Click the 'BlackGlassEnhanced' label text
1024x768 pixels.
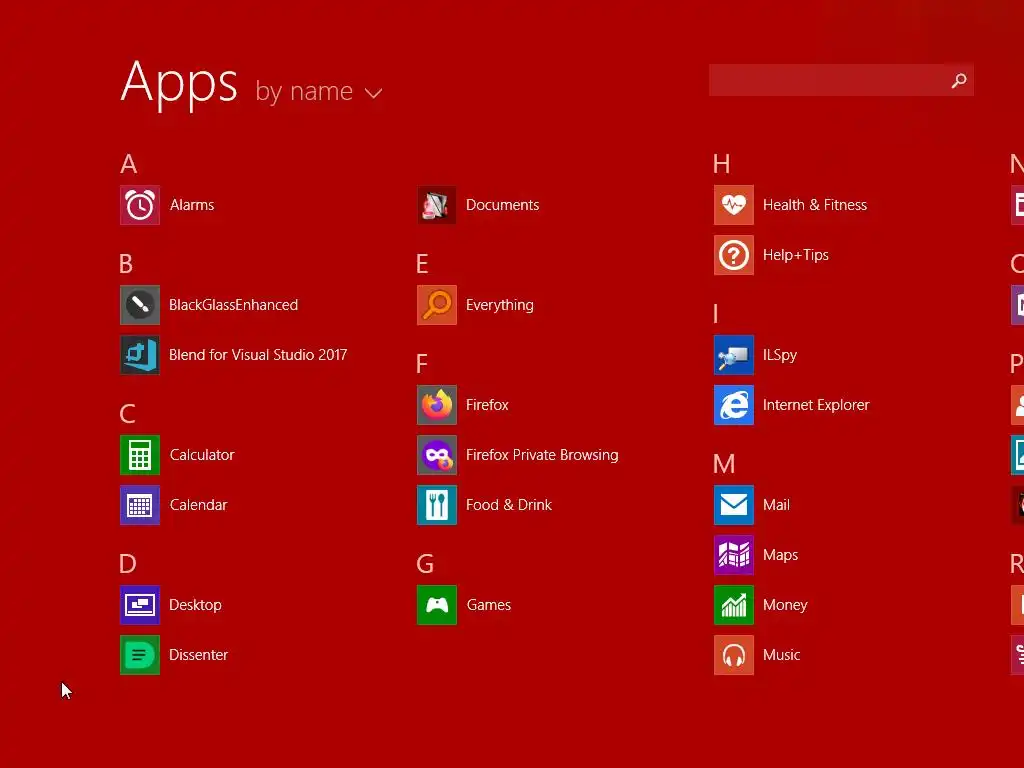click(x=233, y=305)
